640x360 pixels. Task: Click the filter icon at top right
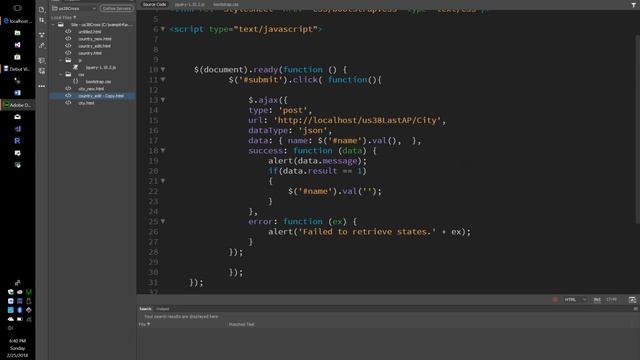(633, 4)
